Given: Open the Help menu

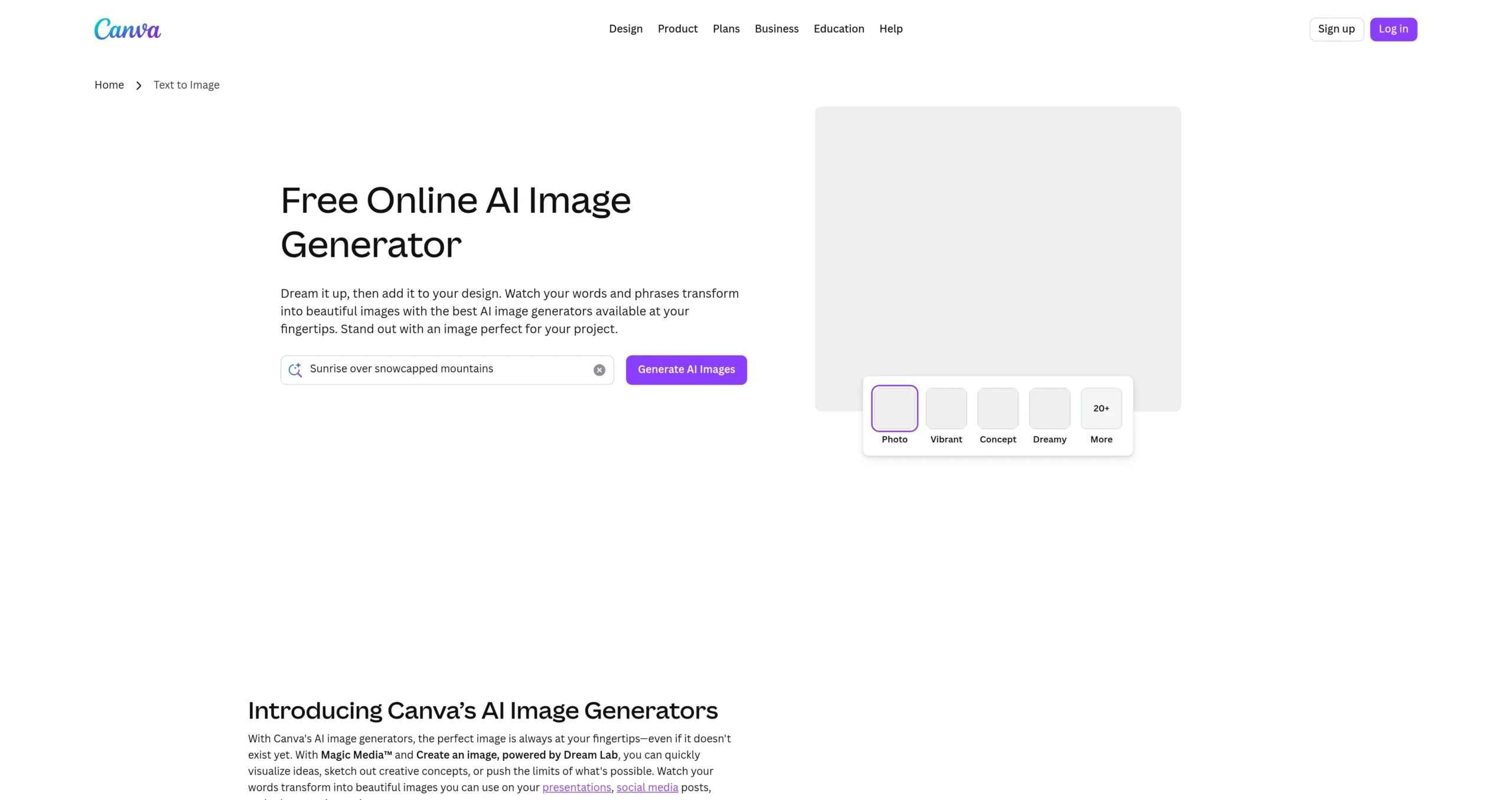Looking at the screenshot, I should pos(891,29).
